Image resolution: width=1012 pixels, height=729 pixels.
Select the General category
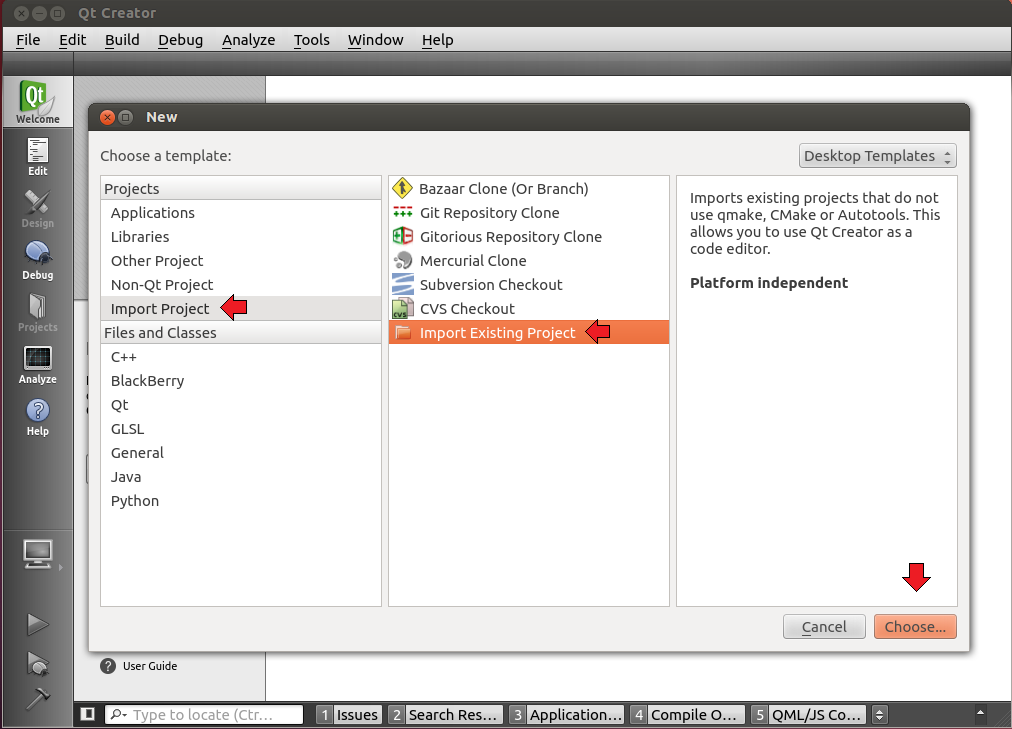[241, 452]
